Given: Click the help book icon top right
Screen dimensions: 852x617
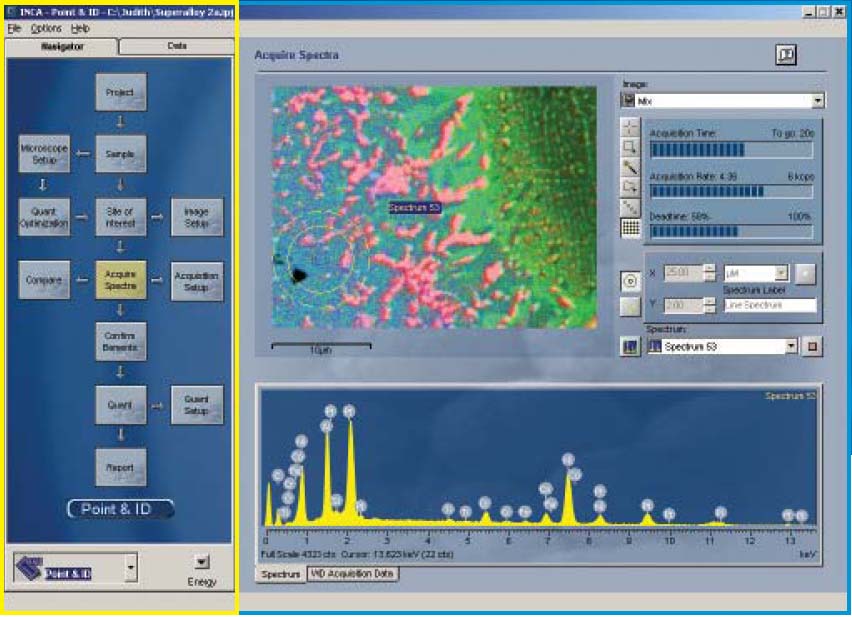Looking at the screenshot, I should point(785,55).
